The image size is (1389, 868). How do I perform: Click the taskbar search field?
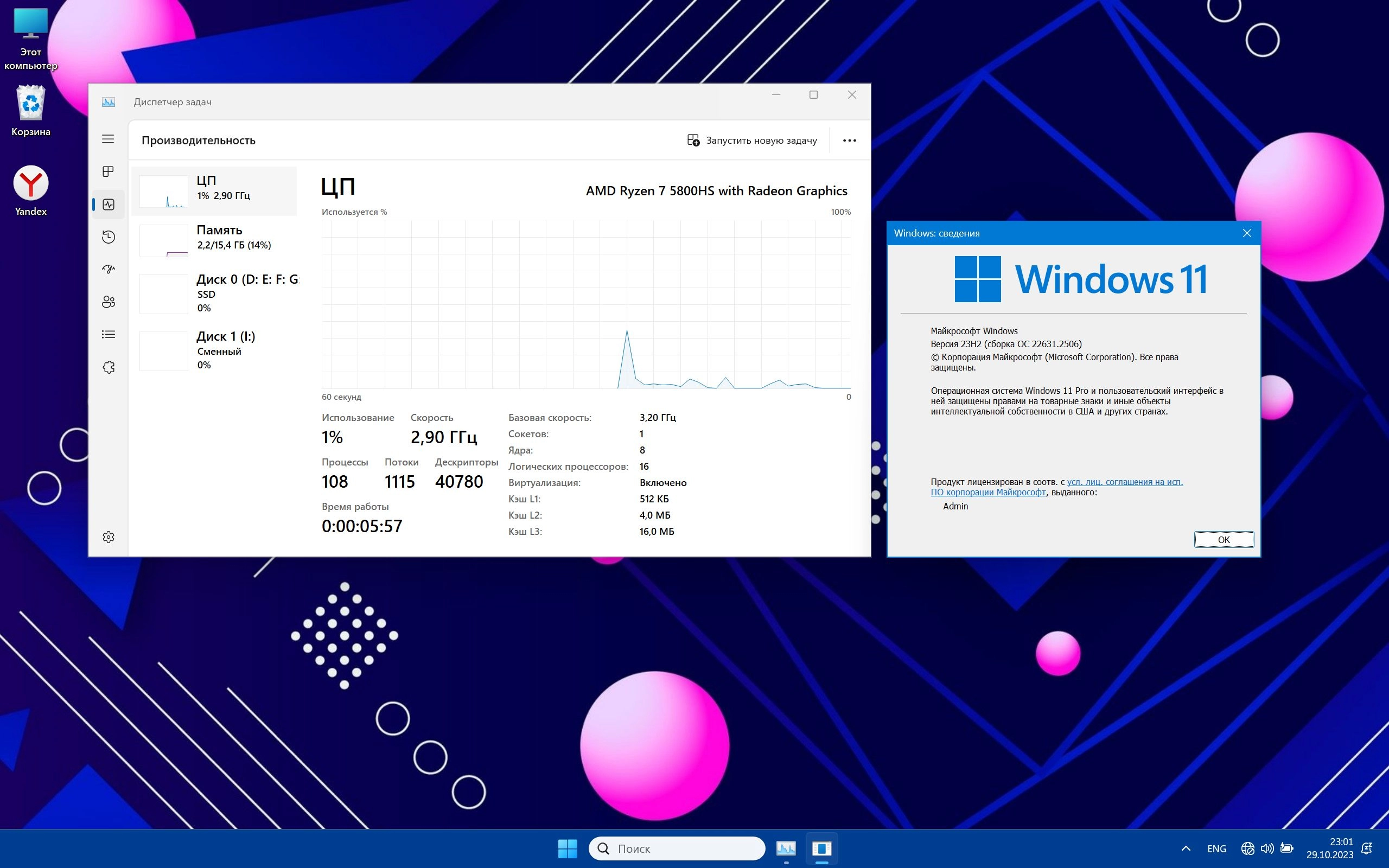tap(677, 848)
